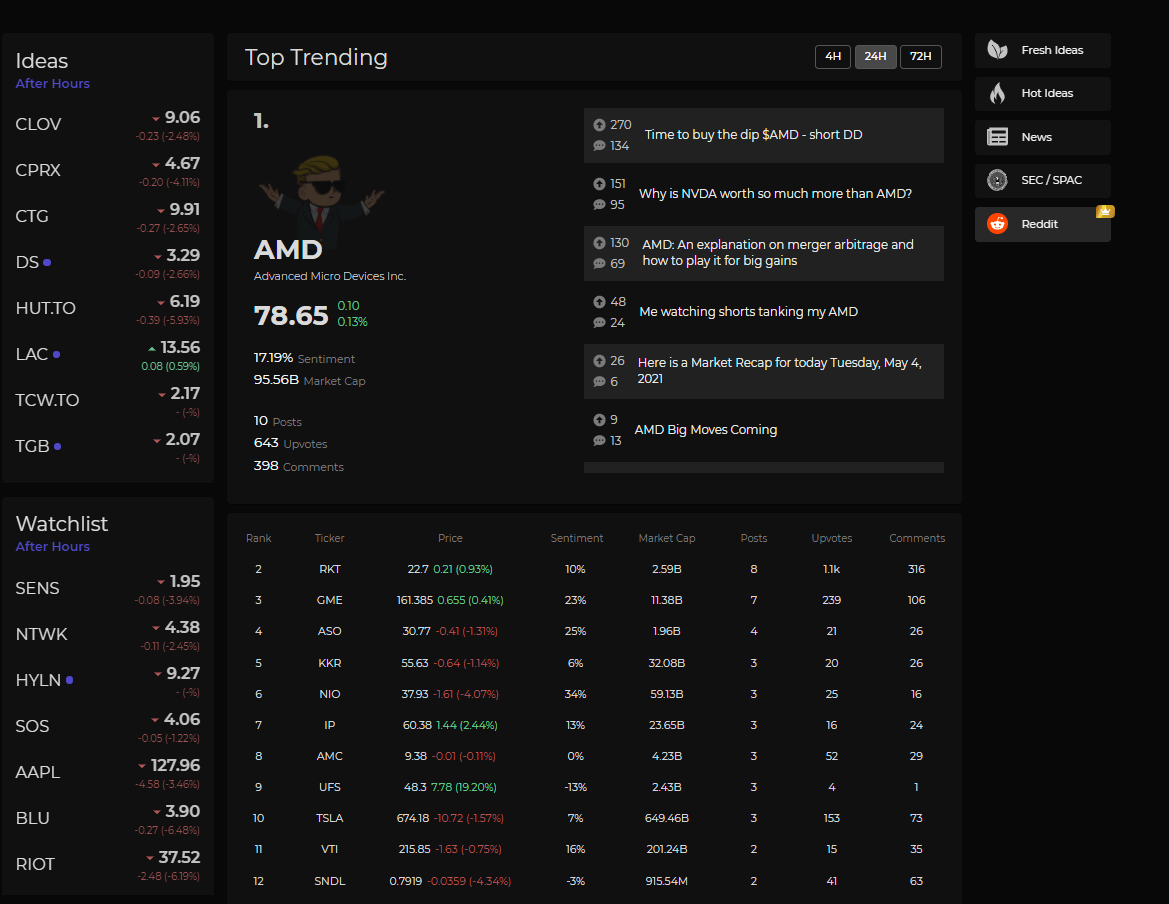The height and width of the screenshot is (904, 1169).
Task: Switch the trending timeframe to 4H
Action: pyautogui.click(x=832, y=57)
